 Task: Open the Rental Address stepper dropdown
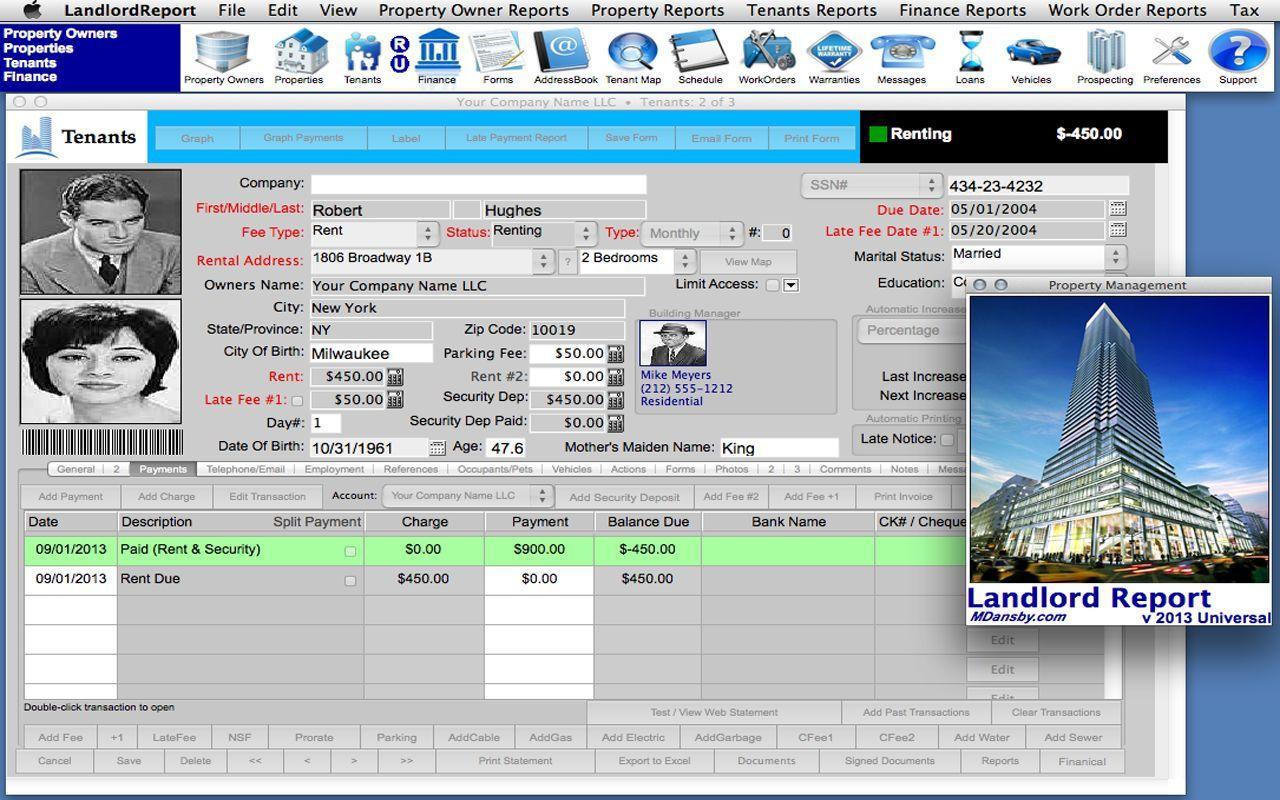pos(543,261)
